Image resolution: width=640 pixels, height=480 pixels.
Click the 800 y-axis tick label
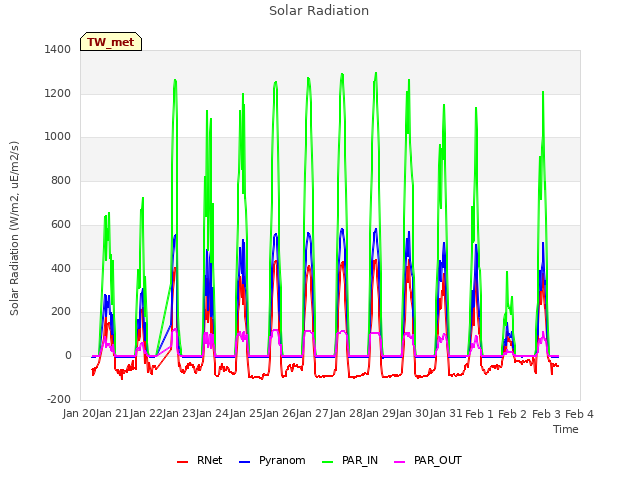[x=61, y=180]
